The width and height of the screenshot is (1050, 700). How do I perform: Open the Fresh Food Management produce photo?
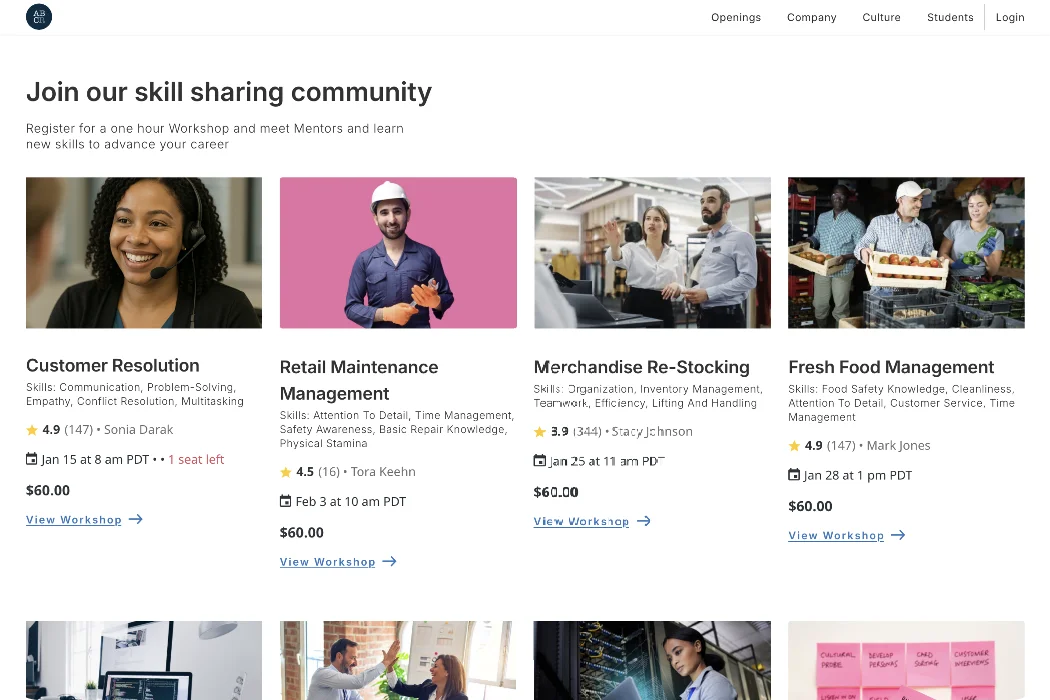pos(906,253)
